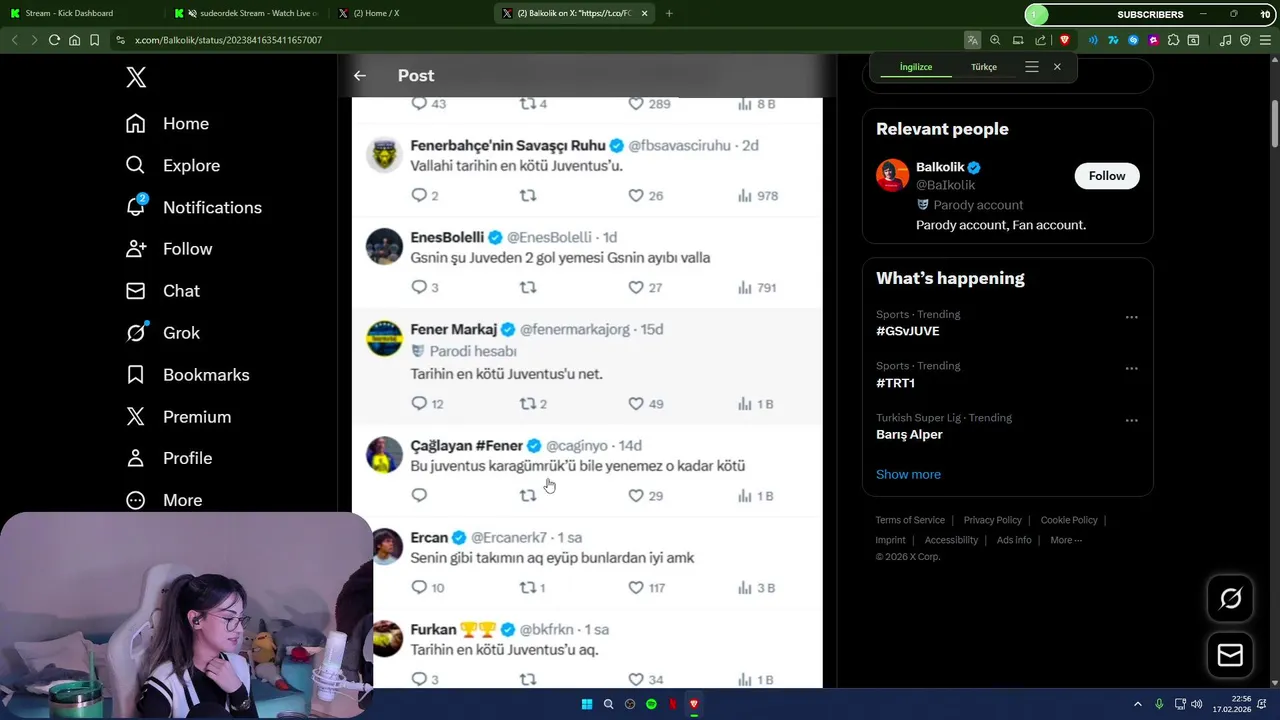The width and height of the screenshot is (1280, 720).
Task: Open trending topic Barış Alper
Action: point(909,435)
